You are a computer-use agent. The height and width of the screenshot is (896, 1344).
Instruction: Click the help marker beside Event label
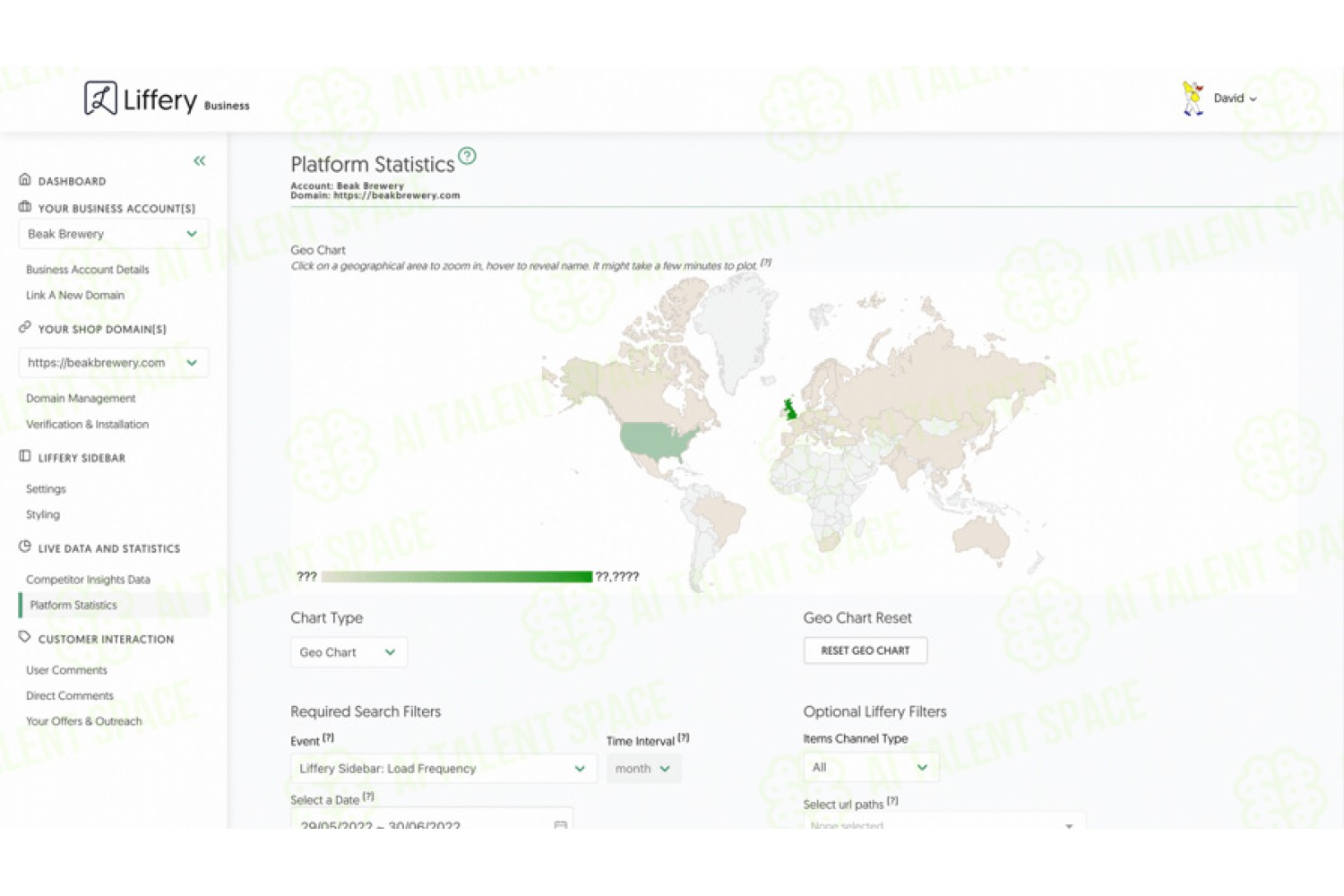point(328,737)
